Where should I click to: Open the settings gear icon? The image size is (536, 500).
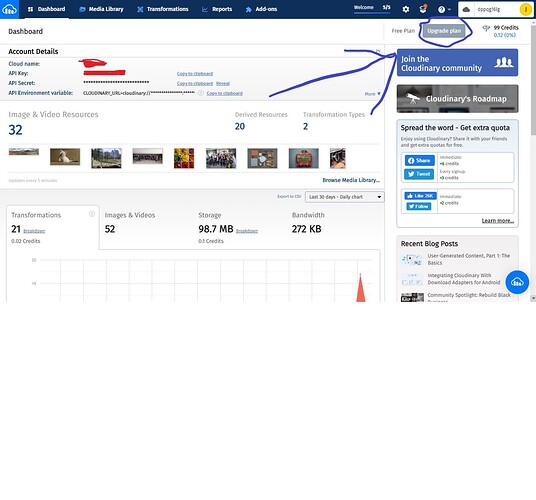(x=406, y=10)
